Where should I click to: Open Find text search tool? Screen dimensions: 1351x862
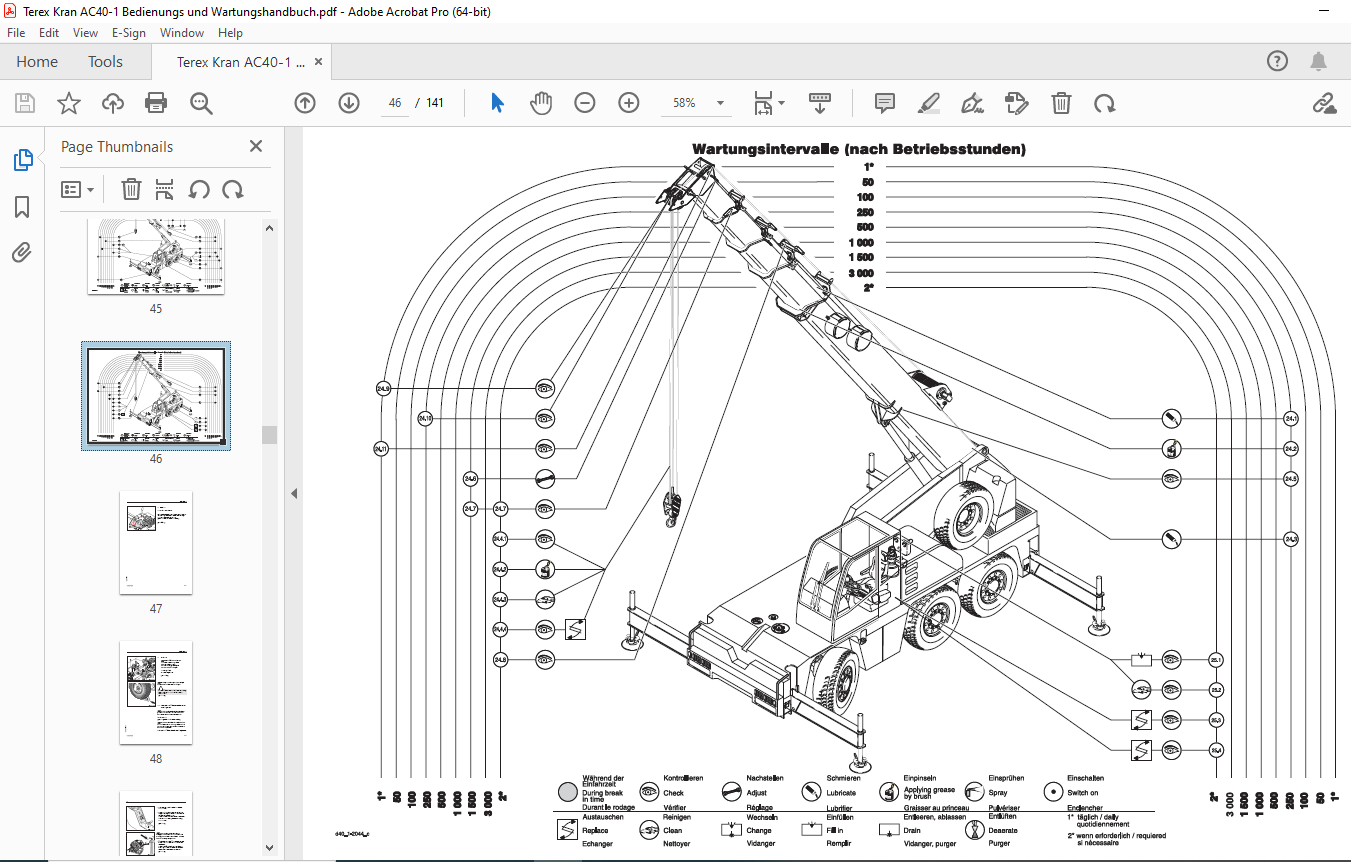tap(201, 103)
